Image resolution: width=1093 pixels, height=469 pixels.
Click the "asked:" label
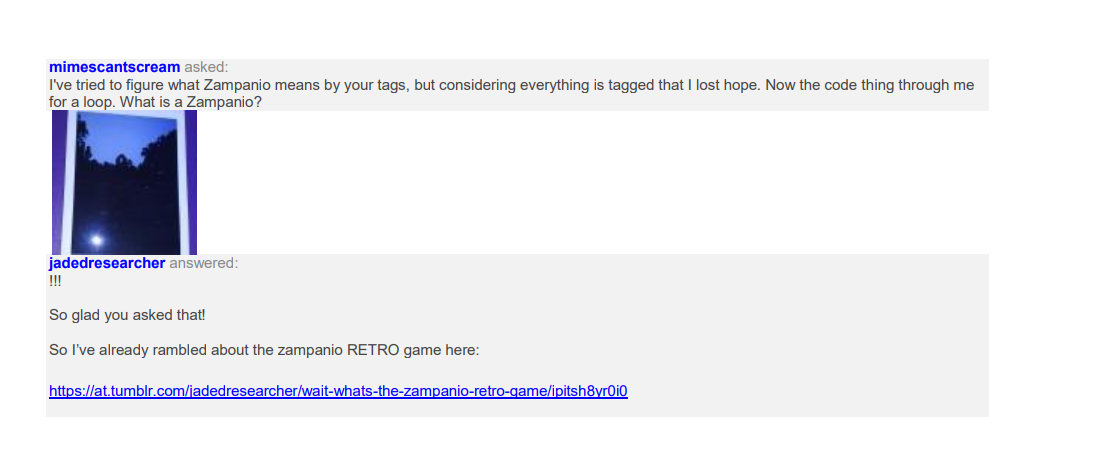206,67
